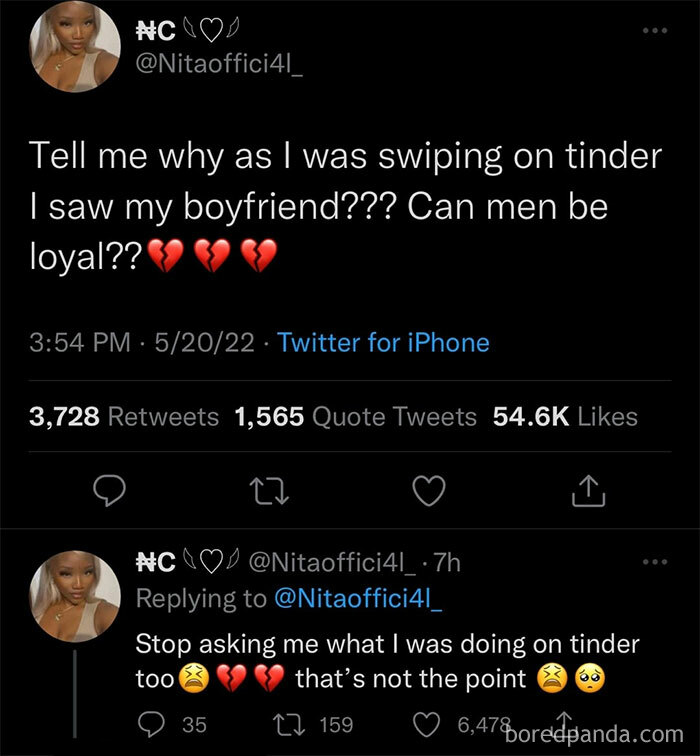The image size is (700, 756).
Task: Click the 7h timestamp on the reply
Action: click(446, 563)
